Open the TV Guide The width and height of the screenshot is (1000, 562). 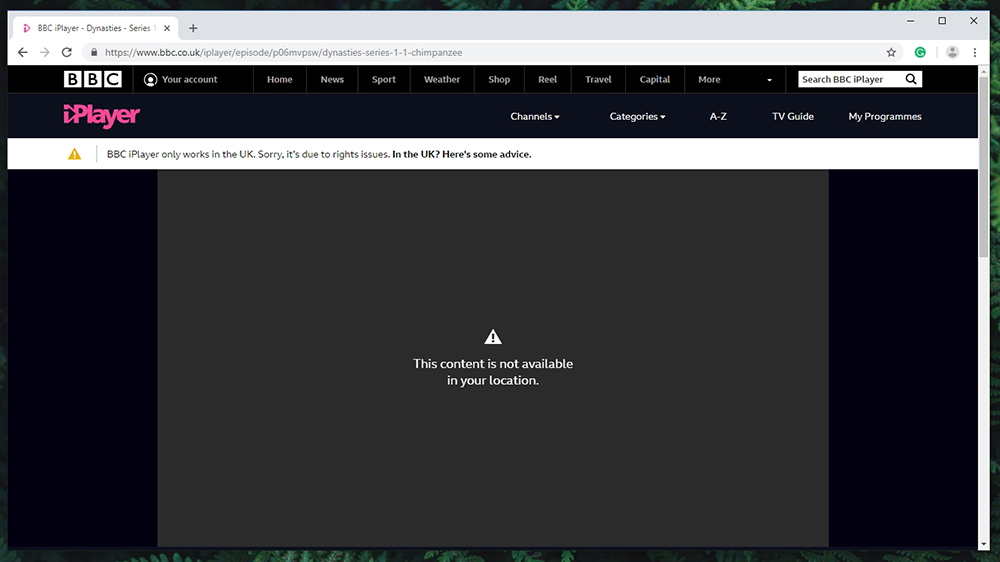point(793,116)
